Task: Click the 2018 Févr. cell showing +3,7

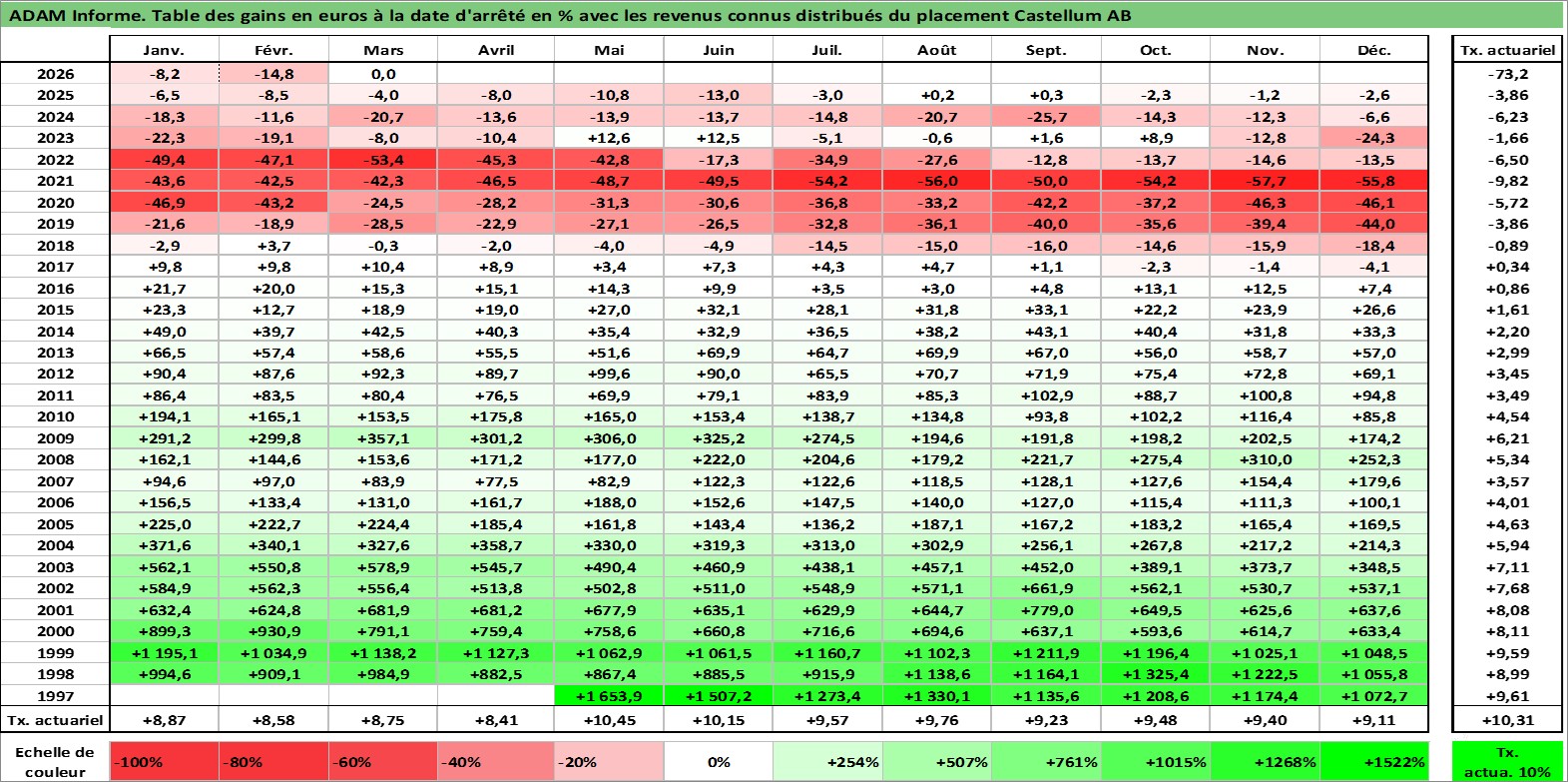Action: click(273, 246)
